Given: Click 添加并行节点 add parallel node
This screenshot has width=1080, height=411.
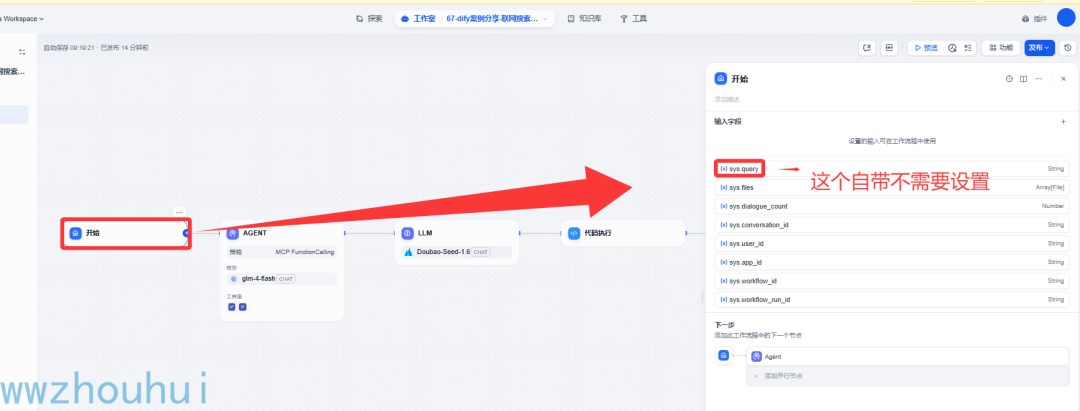Looking at the screenshot, I should (x=908, y=376).
